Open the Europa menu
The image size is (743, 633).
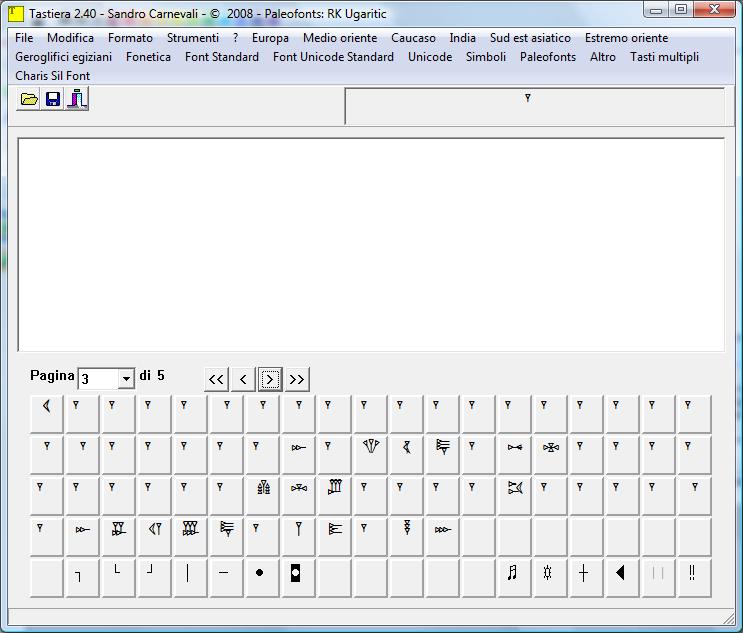(270, 38)
